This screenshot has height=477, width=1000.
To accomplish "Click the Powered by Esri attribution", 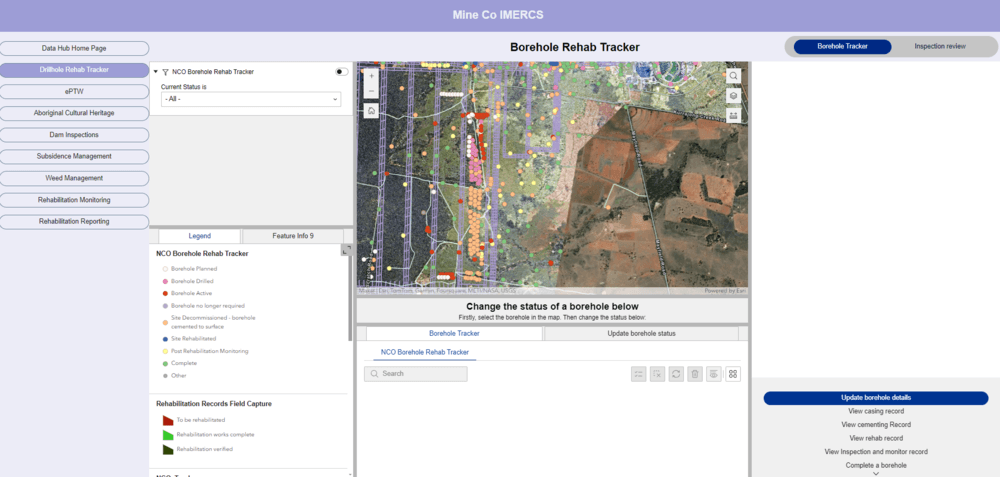I will 725,291.
